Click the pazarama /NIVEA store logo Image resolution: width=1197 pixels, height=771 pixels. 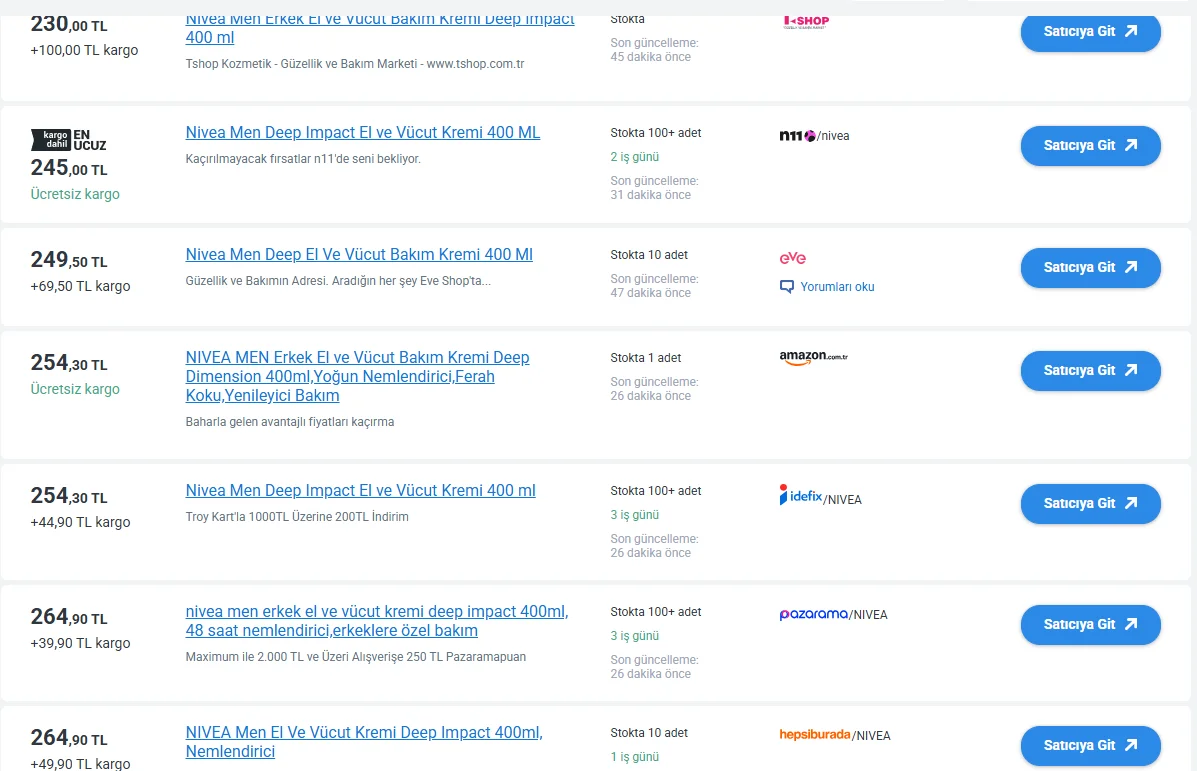(x=833, y=615)
